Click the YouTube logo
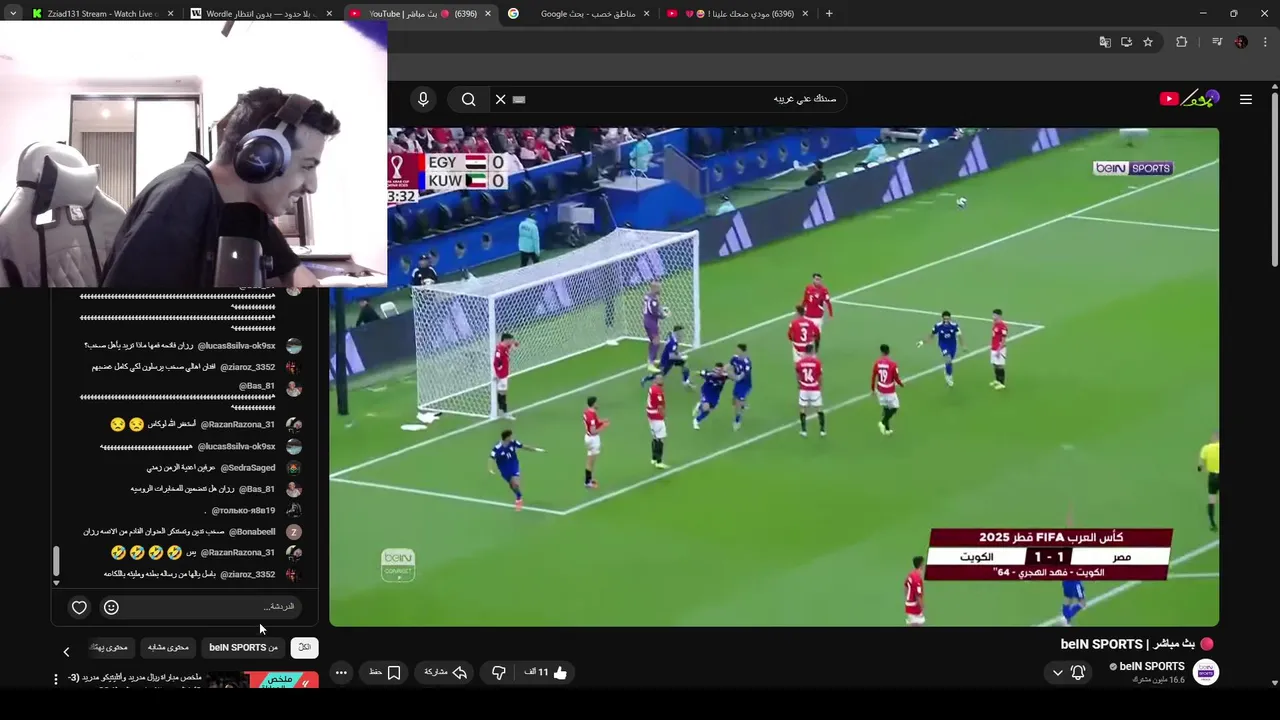The image size is (1280, 720). (x=1189, y=98)
